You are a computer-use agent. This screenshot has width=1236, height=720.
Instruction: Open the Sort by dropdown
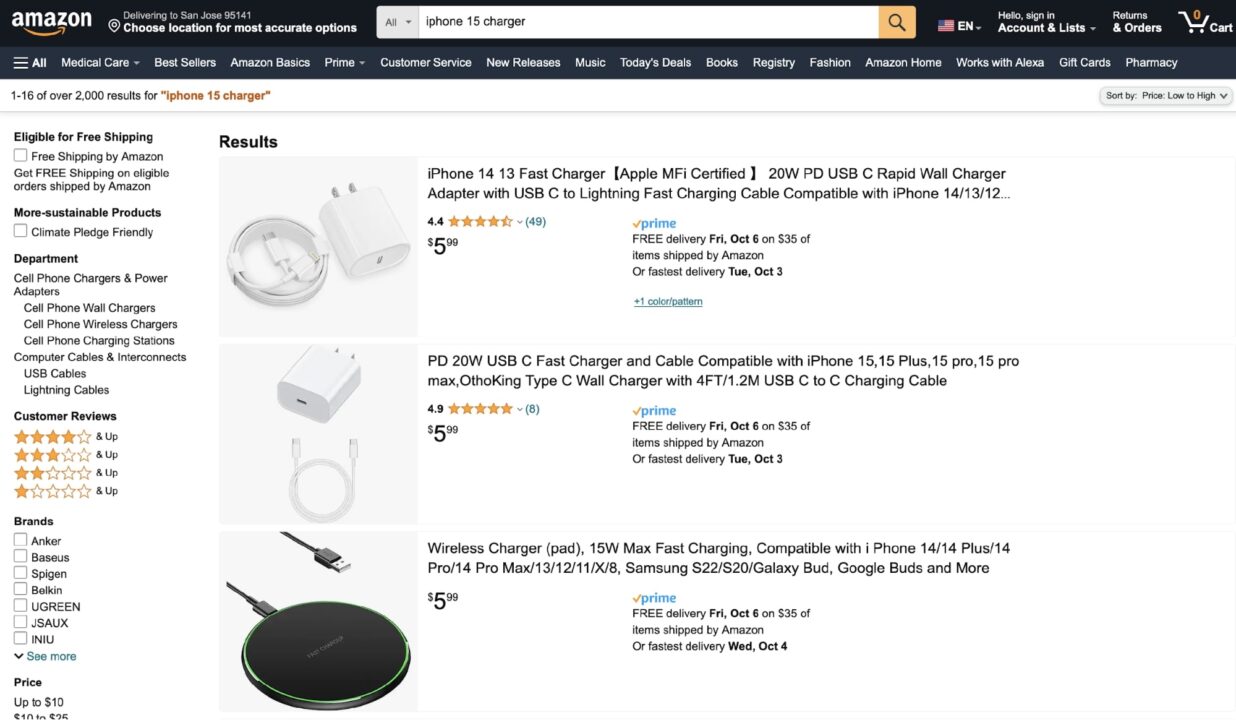1166,96
